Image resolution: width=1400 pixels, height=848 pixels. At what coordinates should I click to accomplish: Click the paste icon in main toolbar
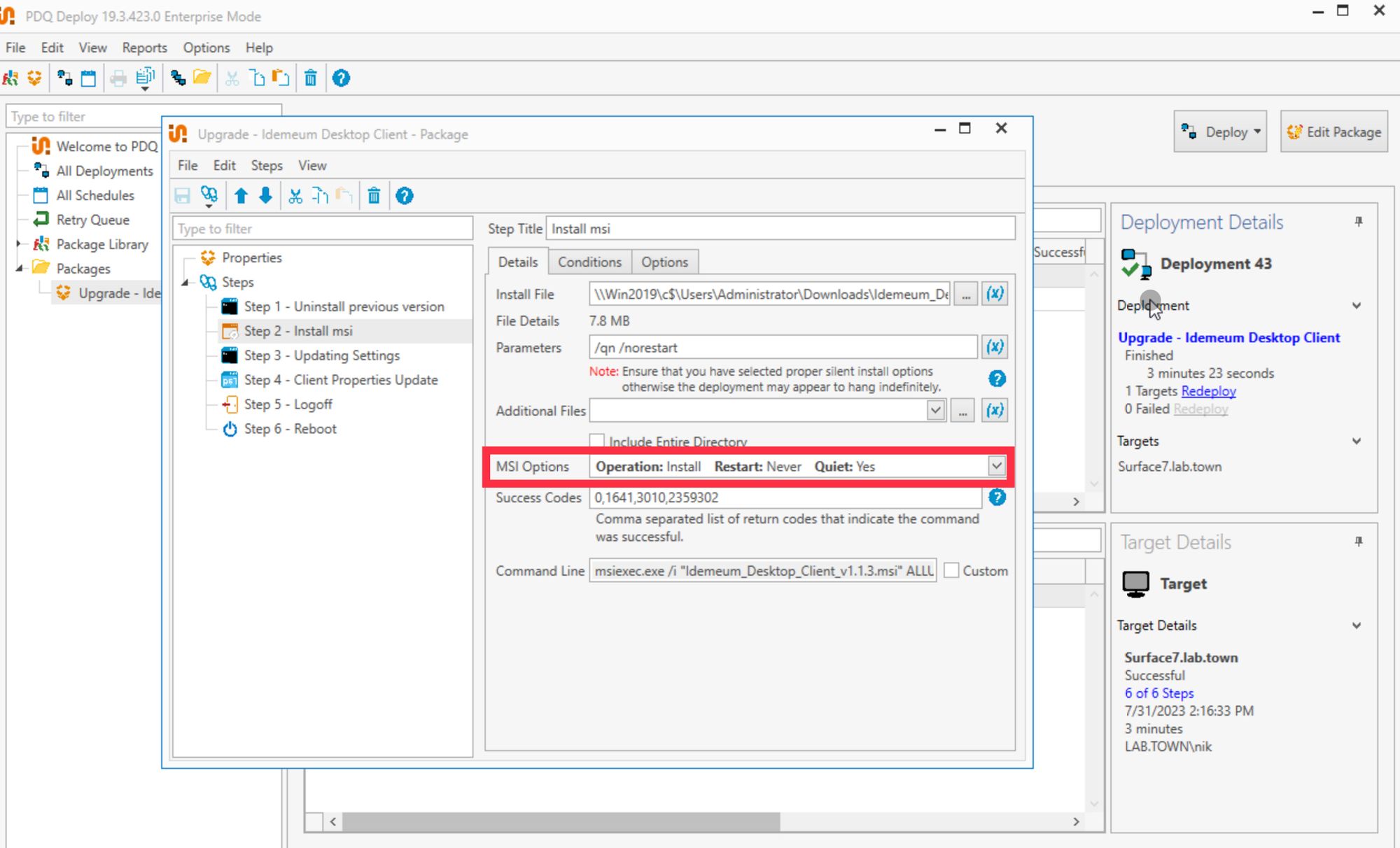coord(281,78)
